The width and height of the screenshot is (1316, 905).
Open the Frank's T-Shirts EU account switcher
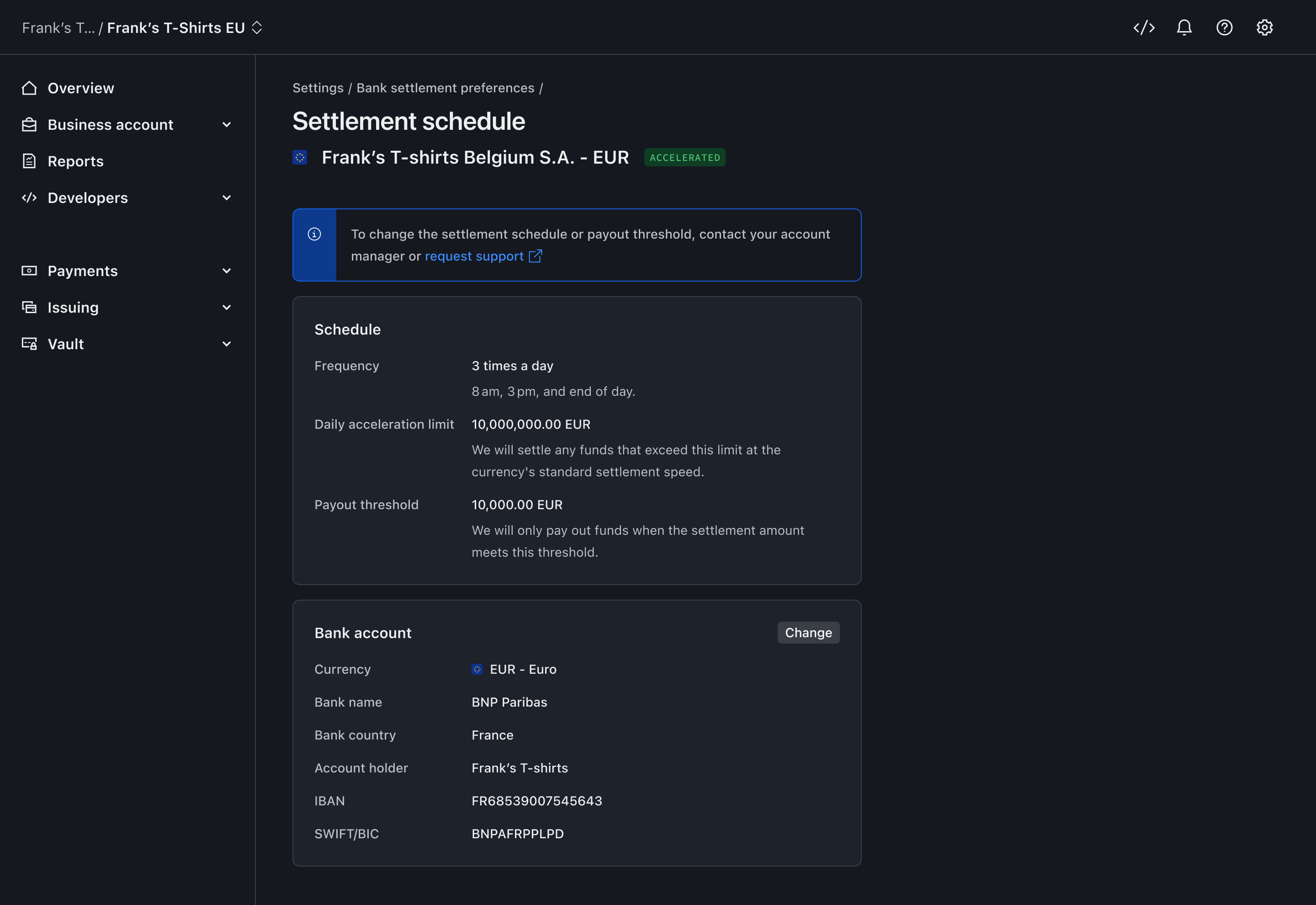(x=185, y=28)
